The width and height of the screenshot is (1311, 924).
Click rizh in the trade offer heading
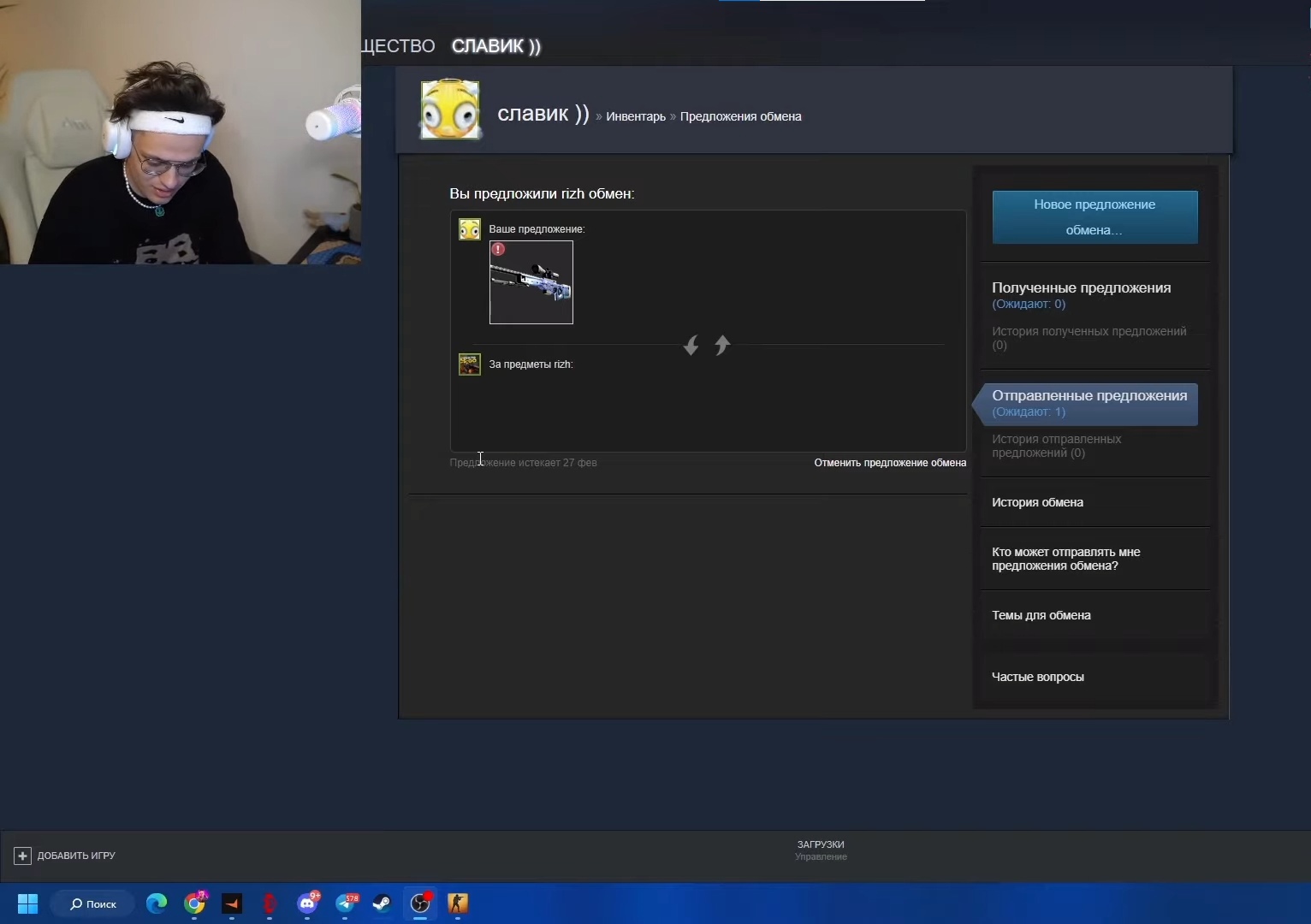coord(572,193)
